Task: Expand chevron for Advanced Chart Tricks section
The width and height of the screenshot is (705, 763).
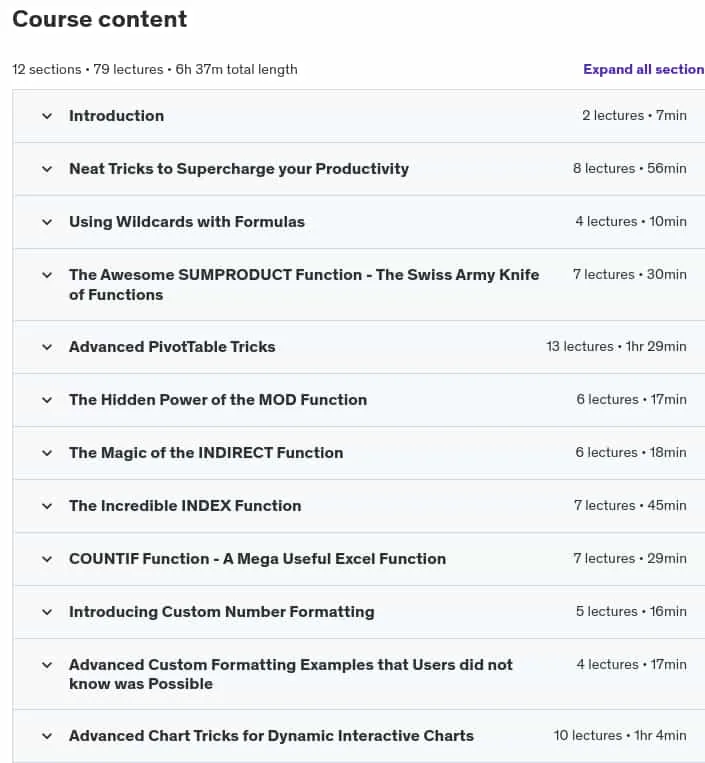Action: tap(47, 737)
